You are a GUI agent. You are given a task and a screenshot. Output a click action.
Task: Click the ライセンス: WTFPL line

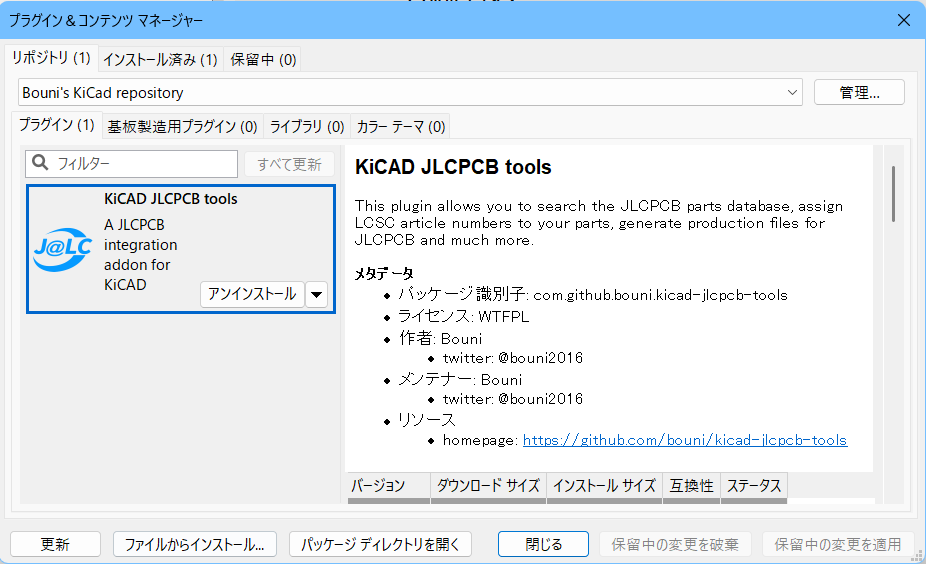pos(463,317)
